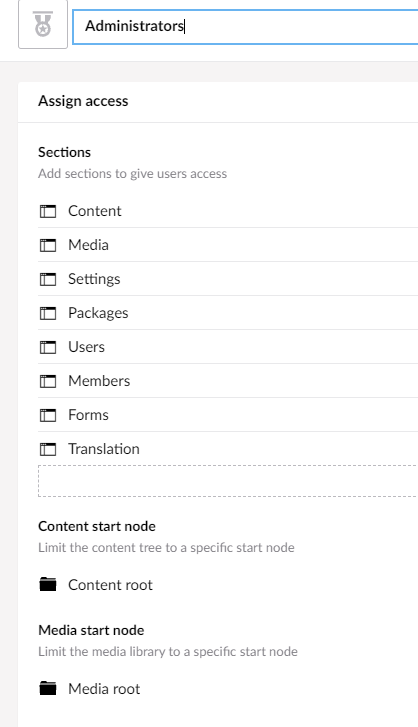The image size is (418, 727).
Task: Click the Content root folder icon
Action: 48,585
